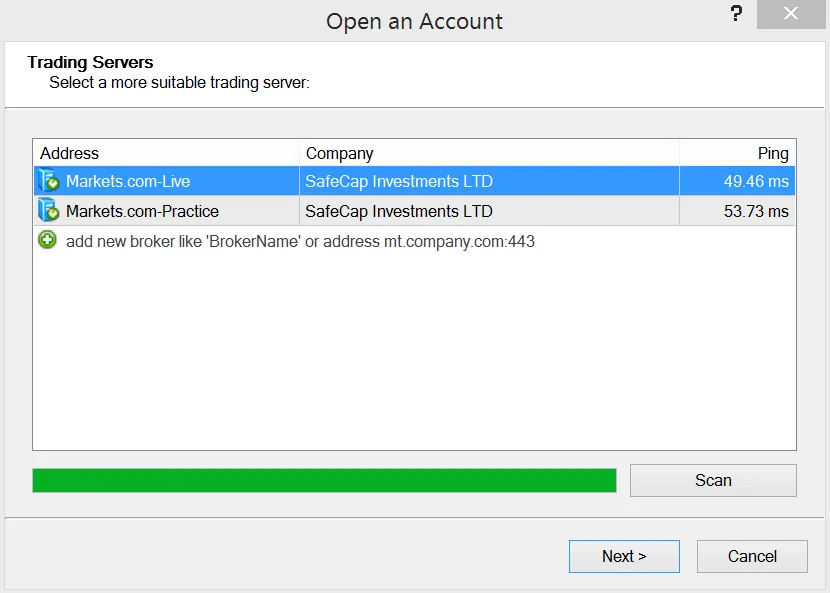This screenshot has height=593, width=830.
Task: Click the 53.73 ms ping value
Action: coord(756,211)
